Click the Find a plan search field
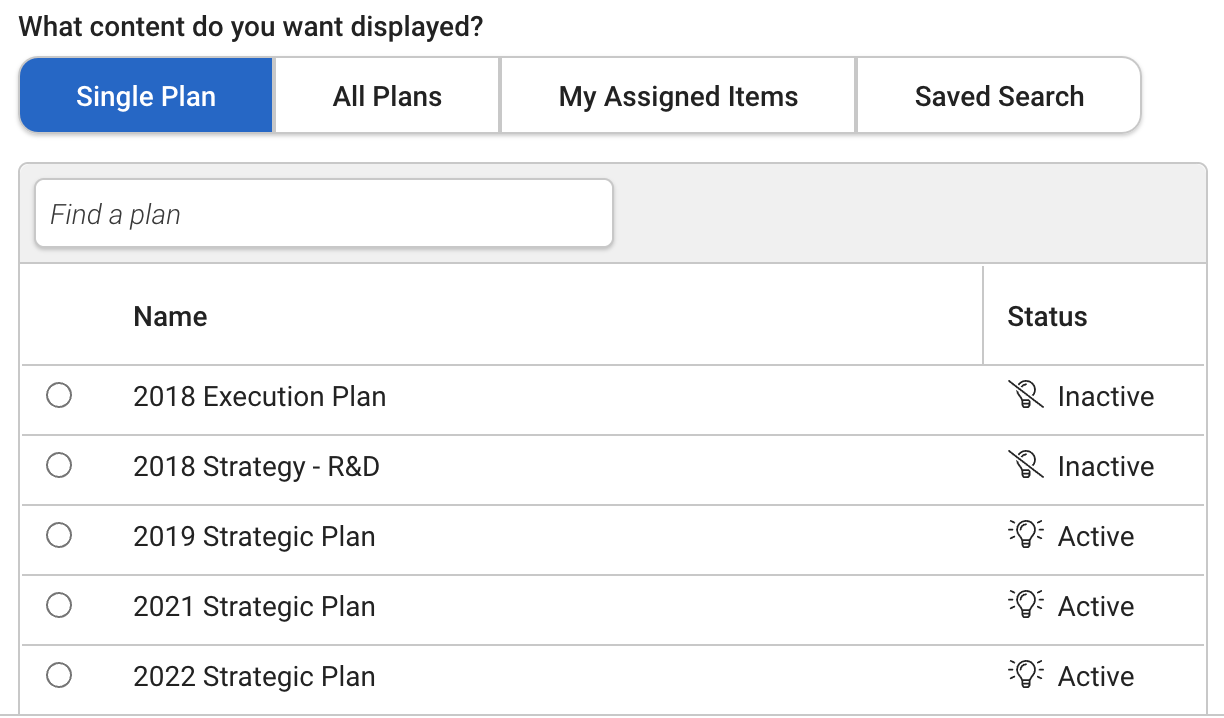This screenshot has height=718, width=1224. 324,214
